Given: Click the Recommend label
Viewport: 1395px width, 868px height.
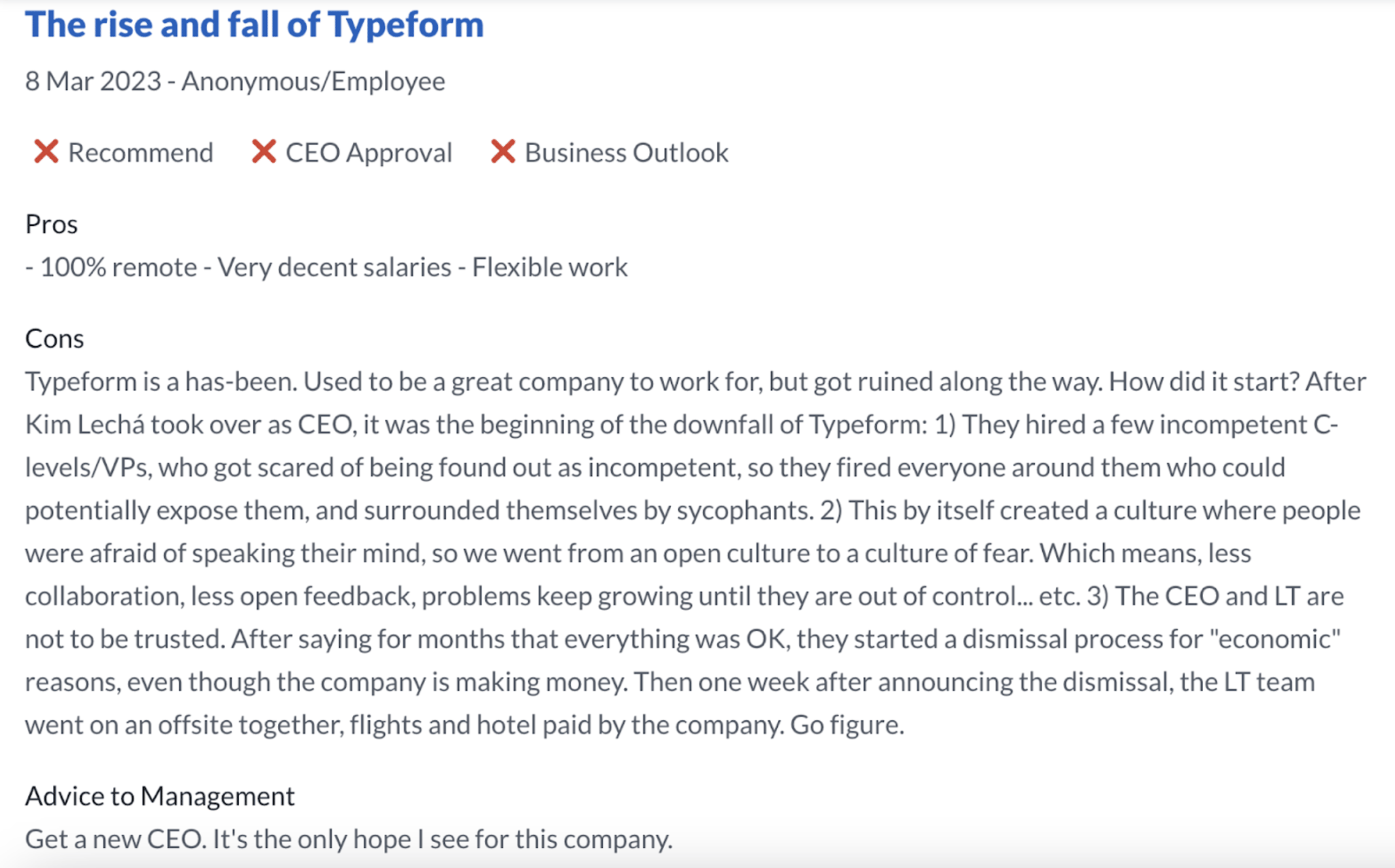Looking at the screenshot, I should (140, 152).
